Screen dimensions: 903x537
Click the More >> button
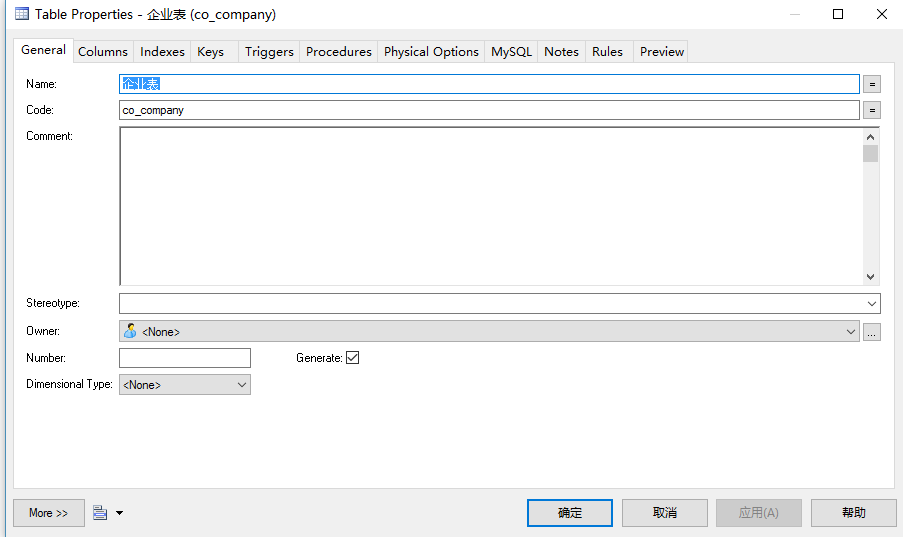click(x=49, y=513)
